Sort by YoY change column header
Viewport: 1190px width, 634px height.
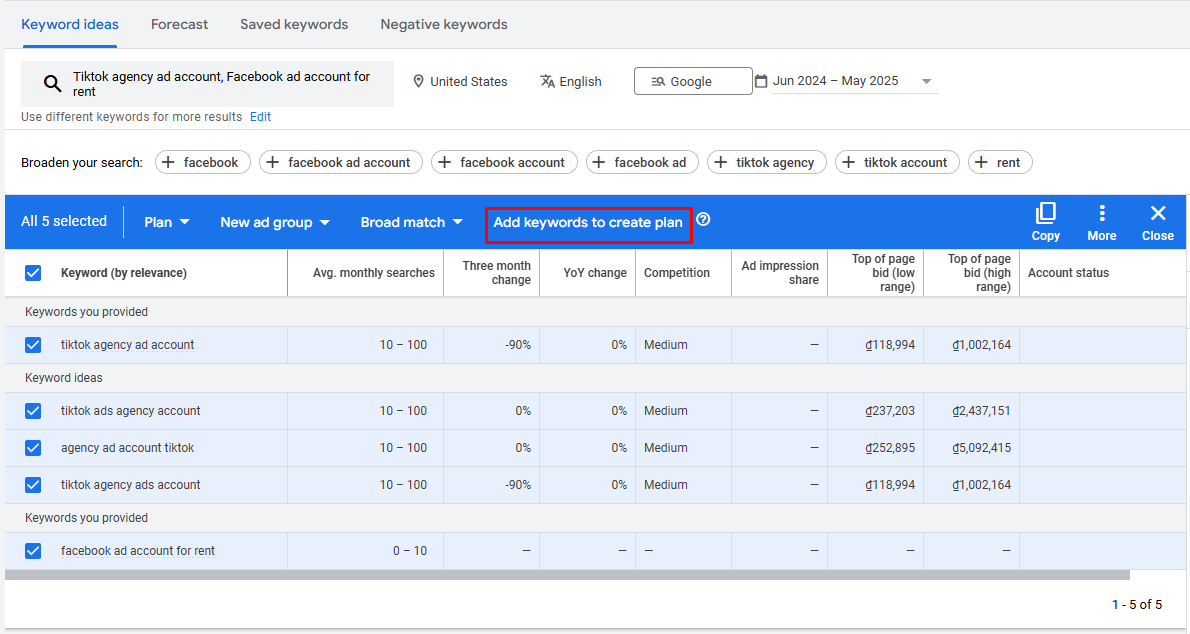click(x=595, y=273)
